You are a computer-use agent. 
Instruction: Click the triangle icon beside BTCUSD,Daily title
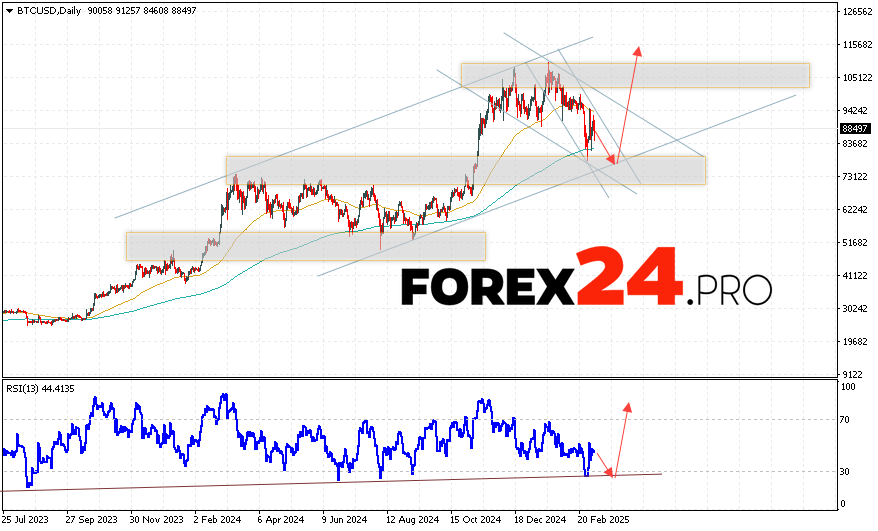tap(9, 12)
